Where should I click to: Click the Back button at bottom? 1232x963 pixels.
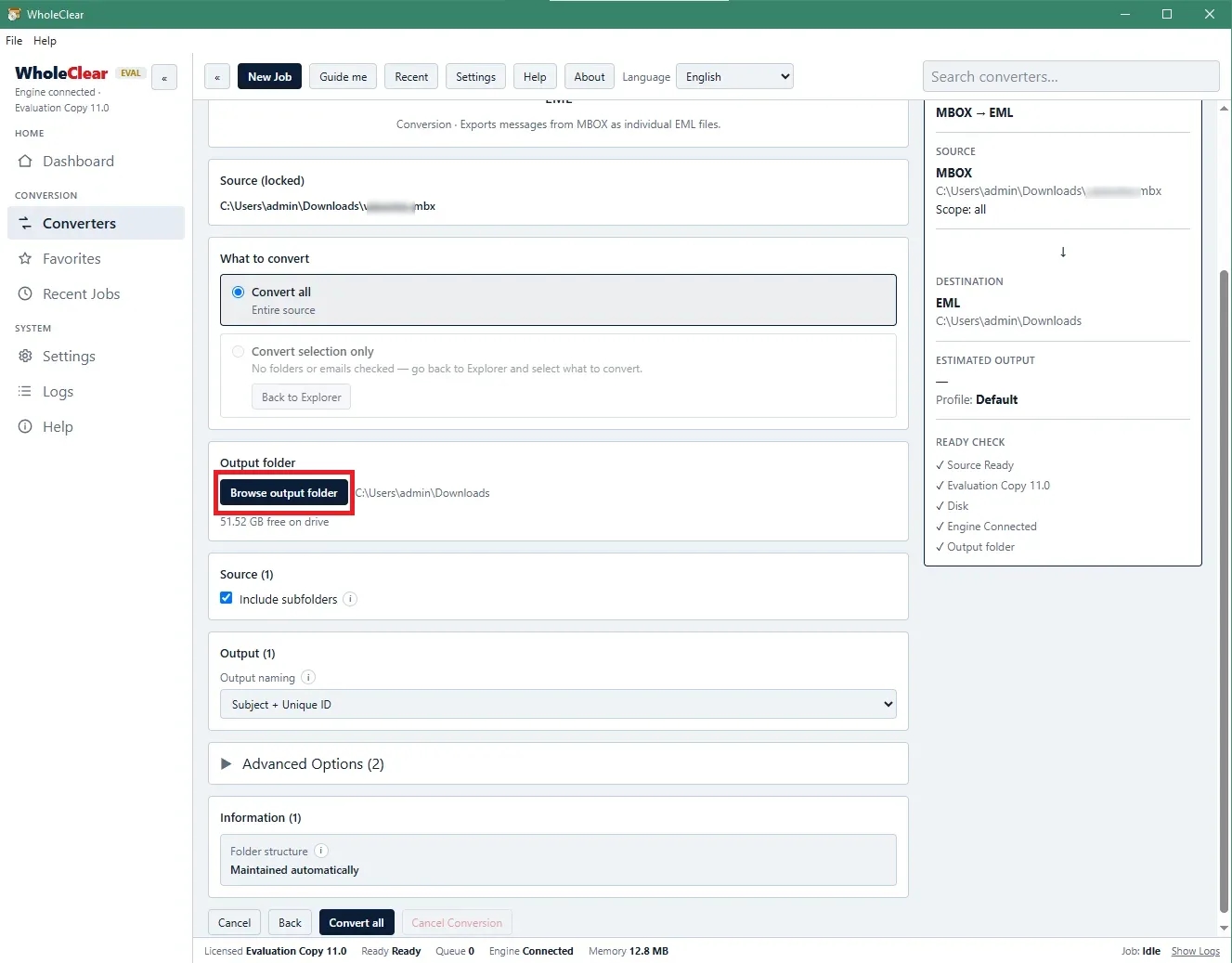pyautogui.click(x=290, y=923)
